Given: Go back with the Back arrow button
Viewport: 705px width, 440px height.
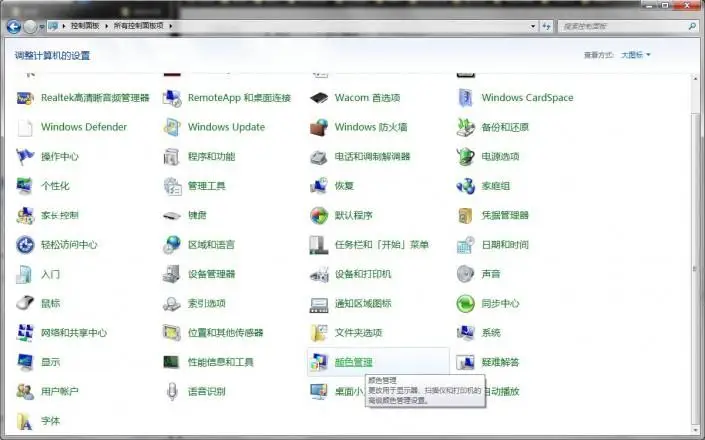Looking at the screenshot, I should click(x=14, y=27).
